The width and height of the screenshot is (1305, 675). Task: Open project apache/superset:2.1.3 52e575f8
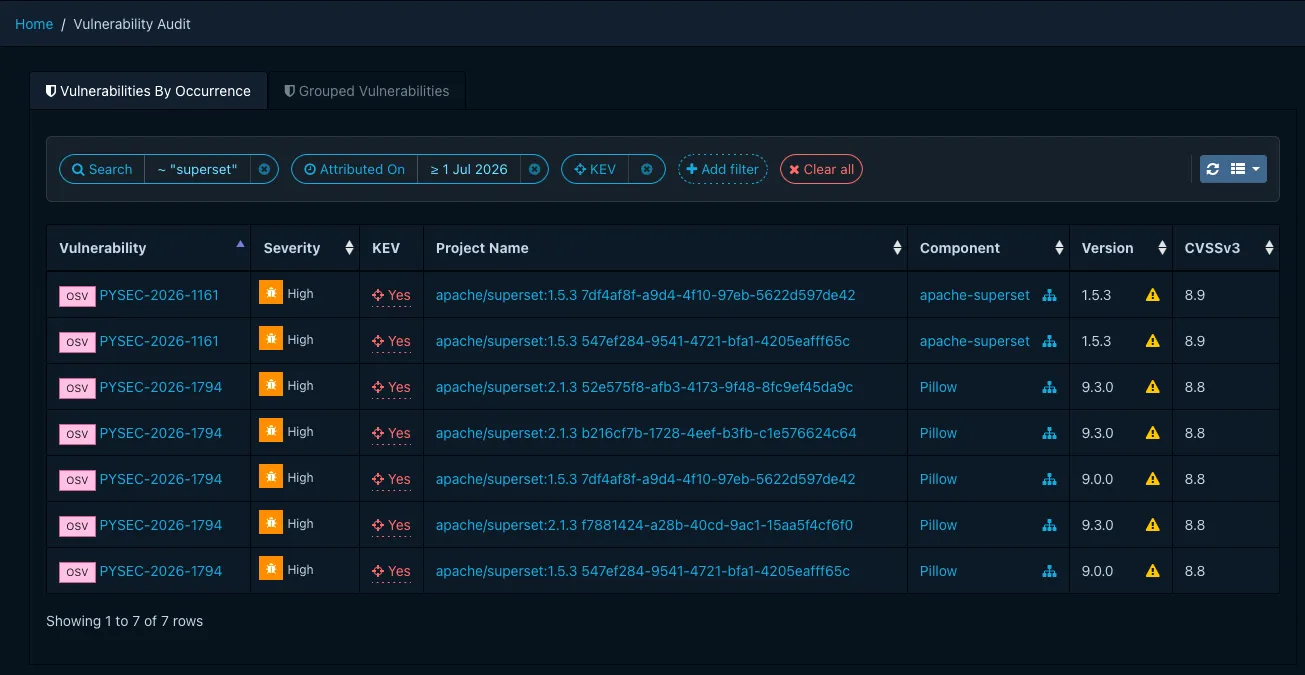tap(644, 387)
